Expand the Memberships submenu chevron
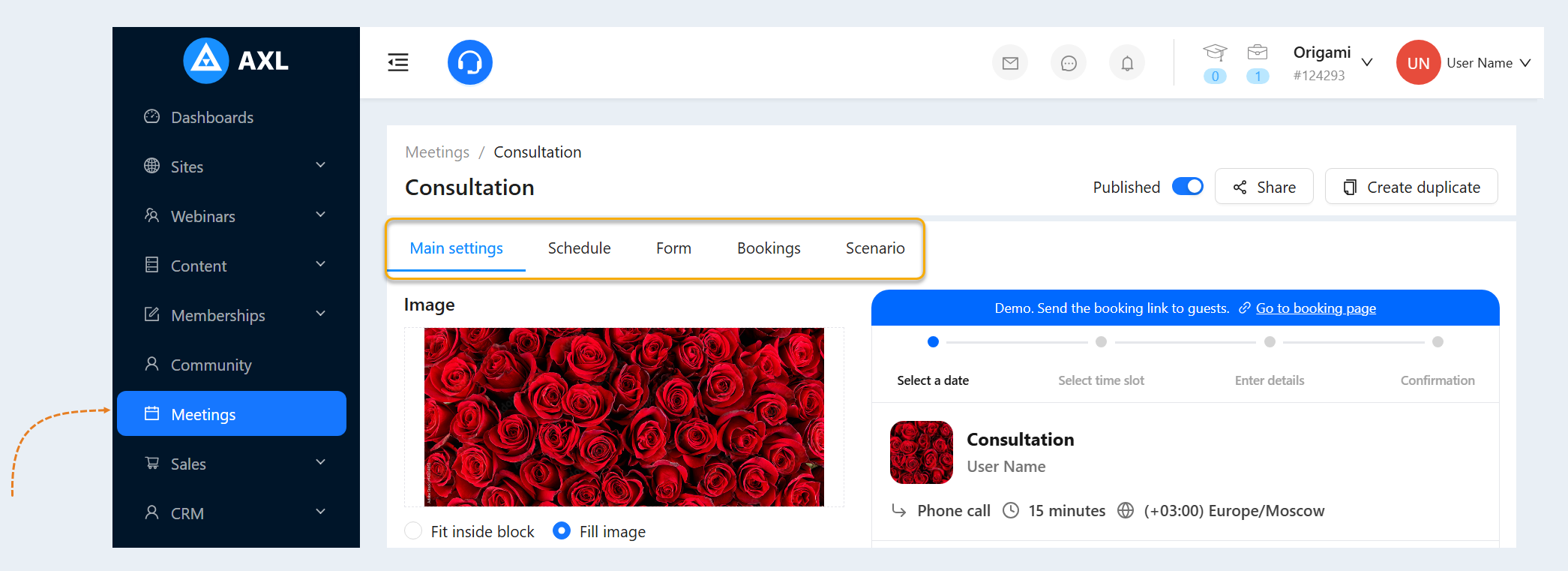 click(x=321, y=314)
